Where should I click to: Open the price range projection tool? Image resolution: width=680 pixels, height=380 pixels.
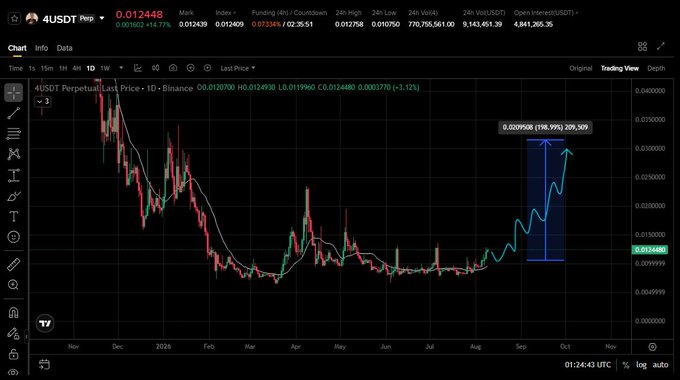point(13,175)
